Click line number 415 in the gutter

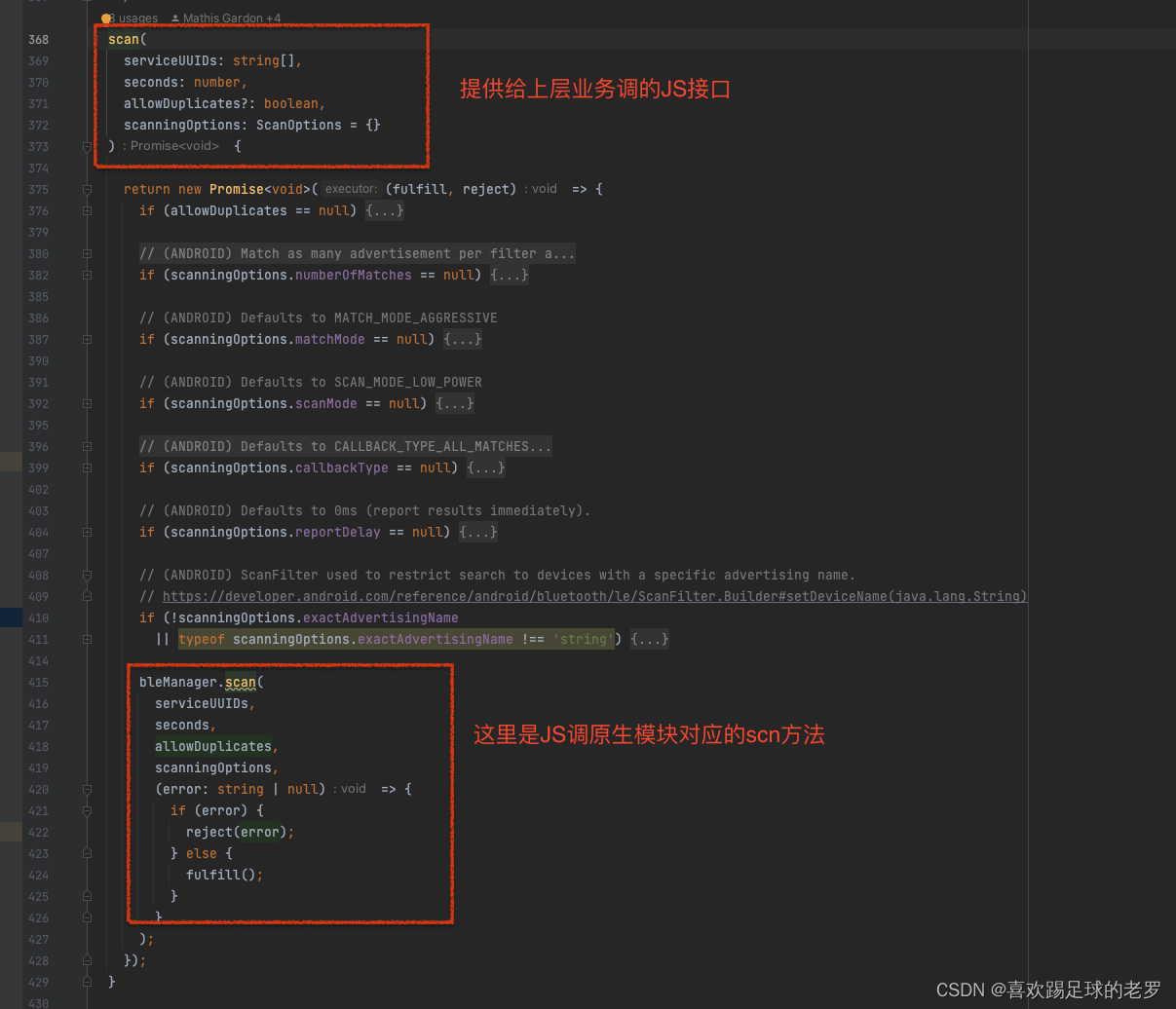coord(38,683)
